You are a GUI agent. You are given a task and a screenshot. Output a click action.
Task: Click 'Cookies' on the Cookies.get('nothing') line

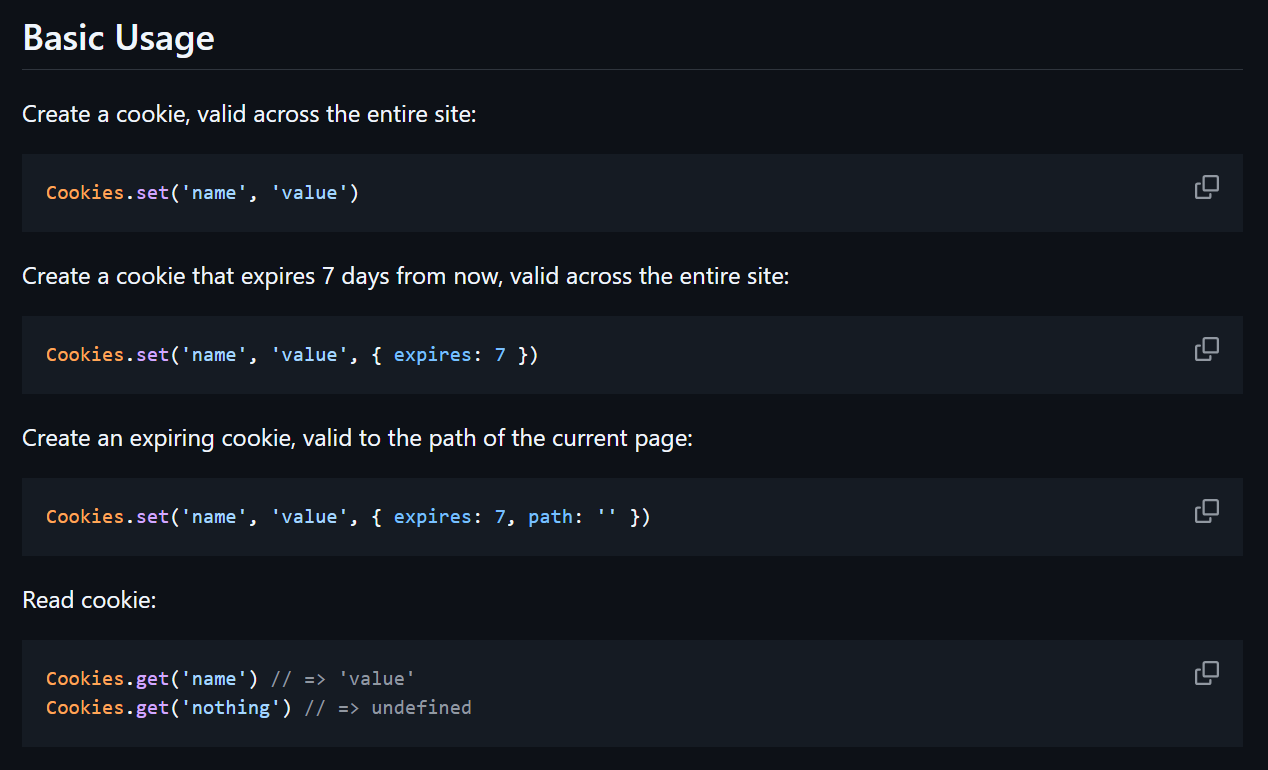tap(85, 708)
